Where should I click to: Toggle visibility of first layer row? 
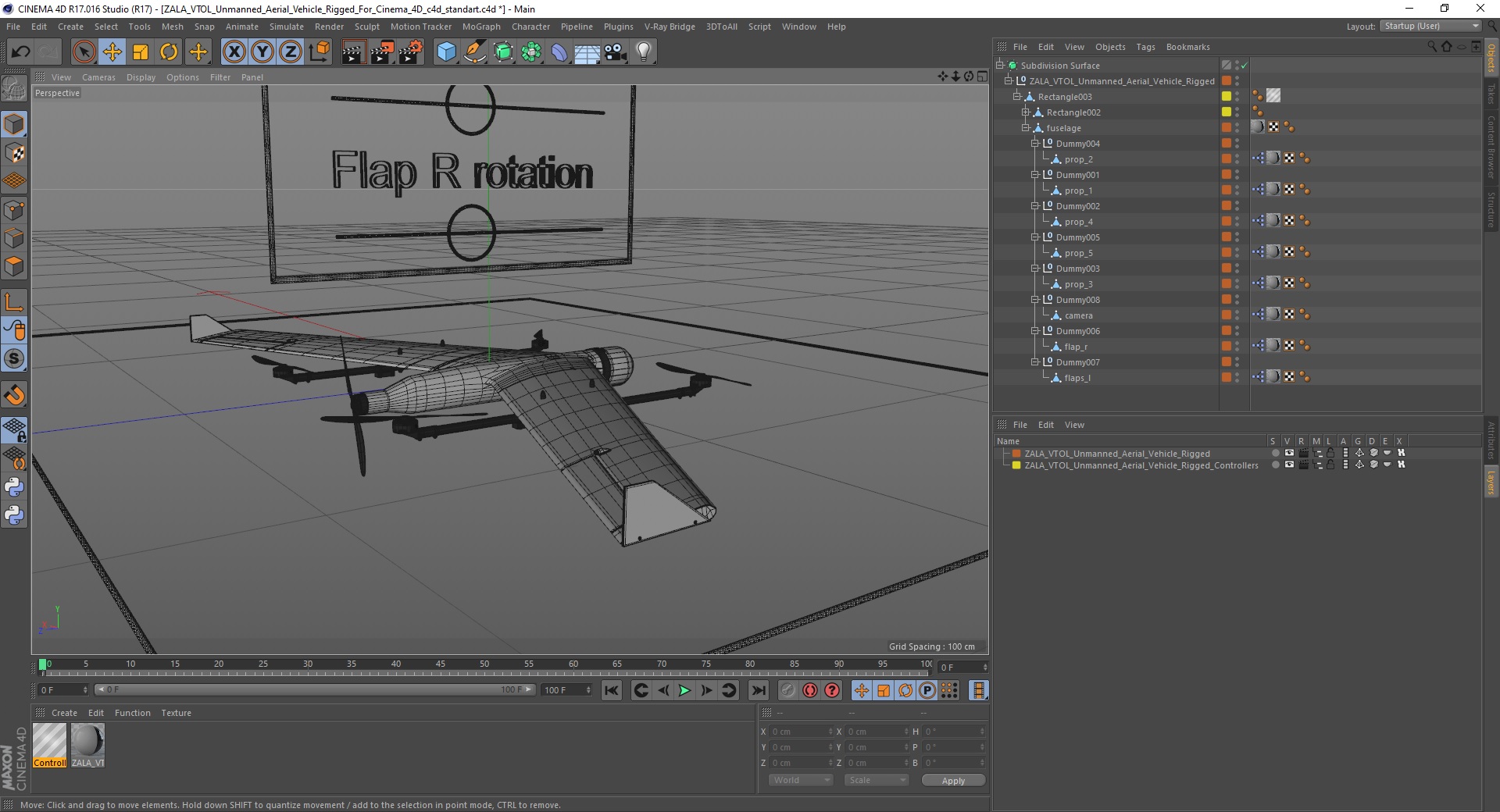(x=1289, y=453)
